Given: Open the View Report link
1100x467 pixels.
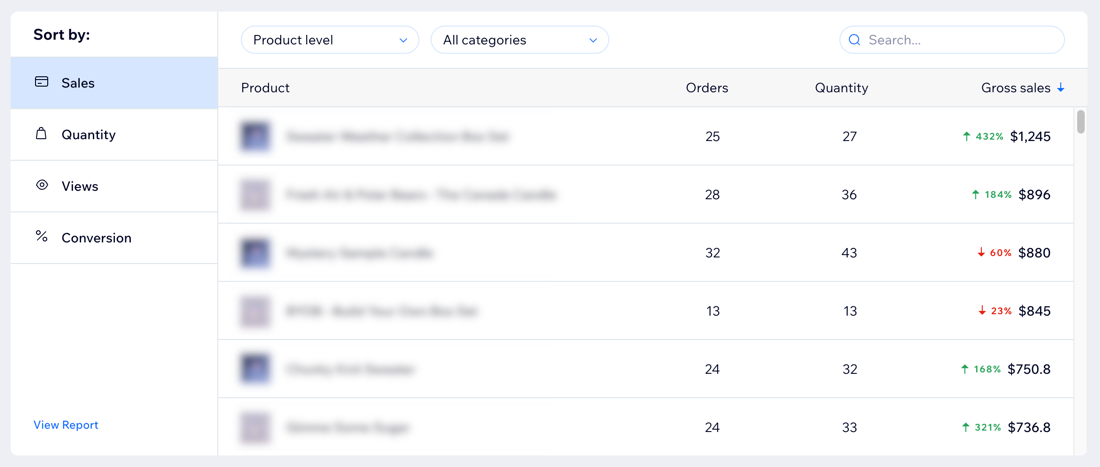Looking at the screenshot, I should (x=66, y=425).
